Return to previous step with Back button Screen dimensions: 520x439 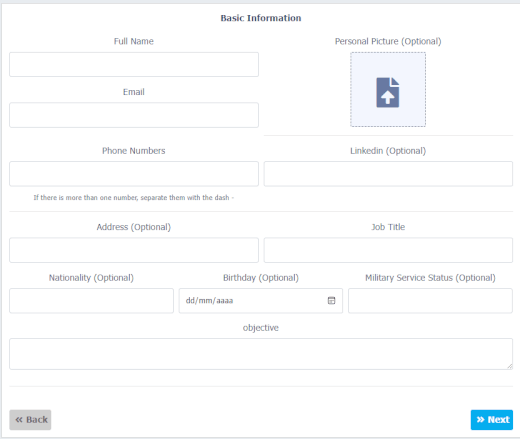point(30,420)
